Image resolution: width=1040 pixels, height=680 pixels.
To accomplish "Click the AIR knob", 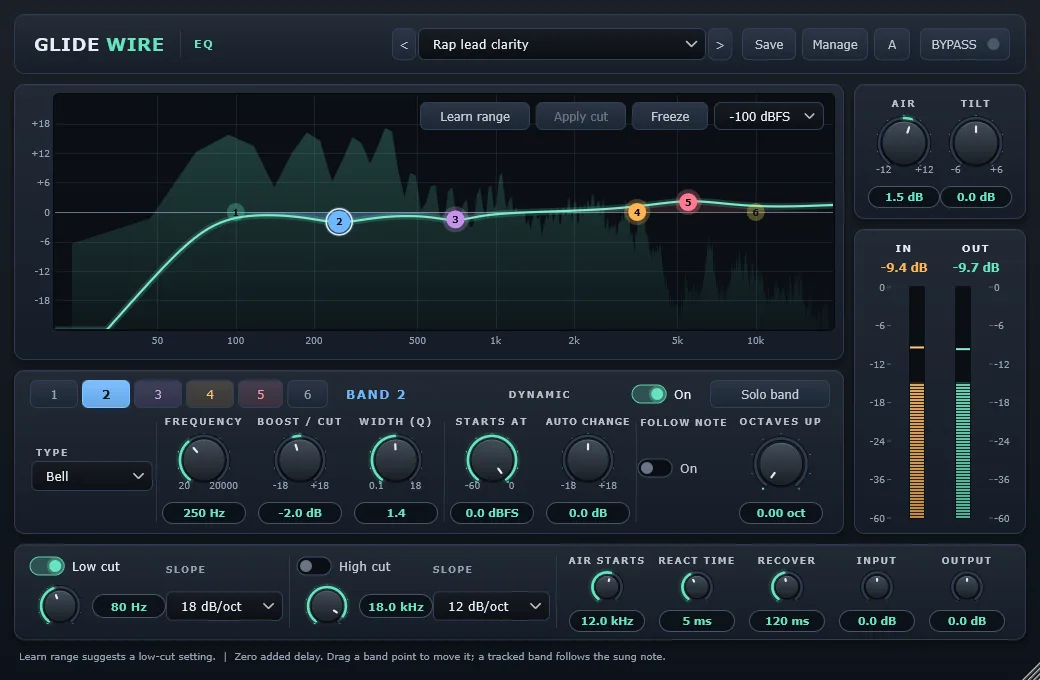I will 903,142.
